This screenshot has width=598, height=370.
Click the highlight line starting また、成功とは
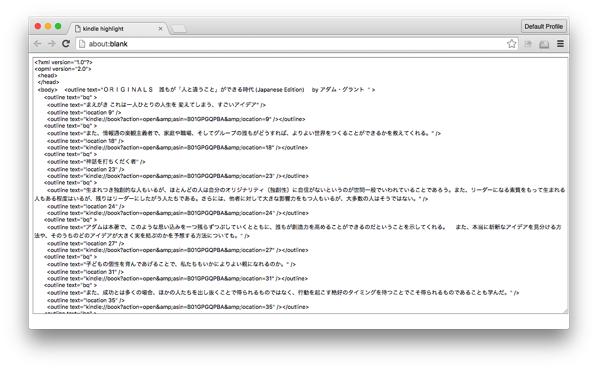coord(283,293)
